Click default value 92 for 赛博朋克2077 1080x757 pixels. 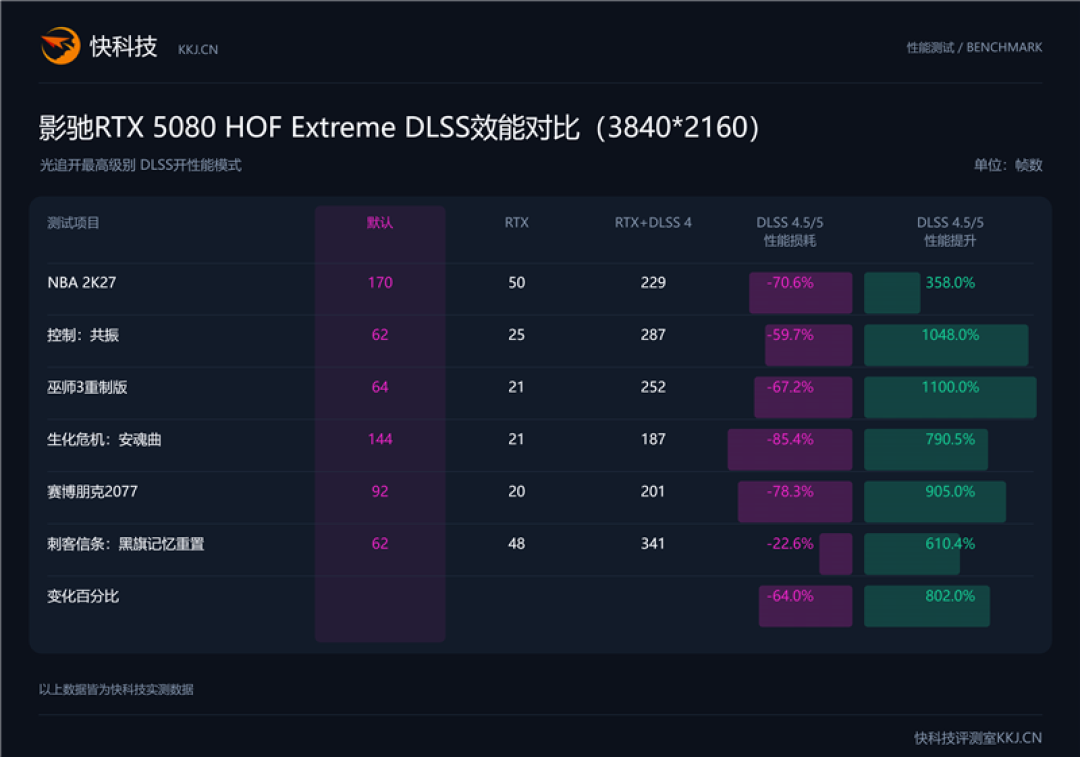point(380,492)
